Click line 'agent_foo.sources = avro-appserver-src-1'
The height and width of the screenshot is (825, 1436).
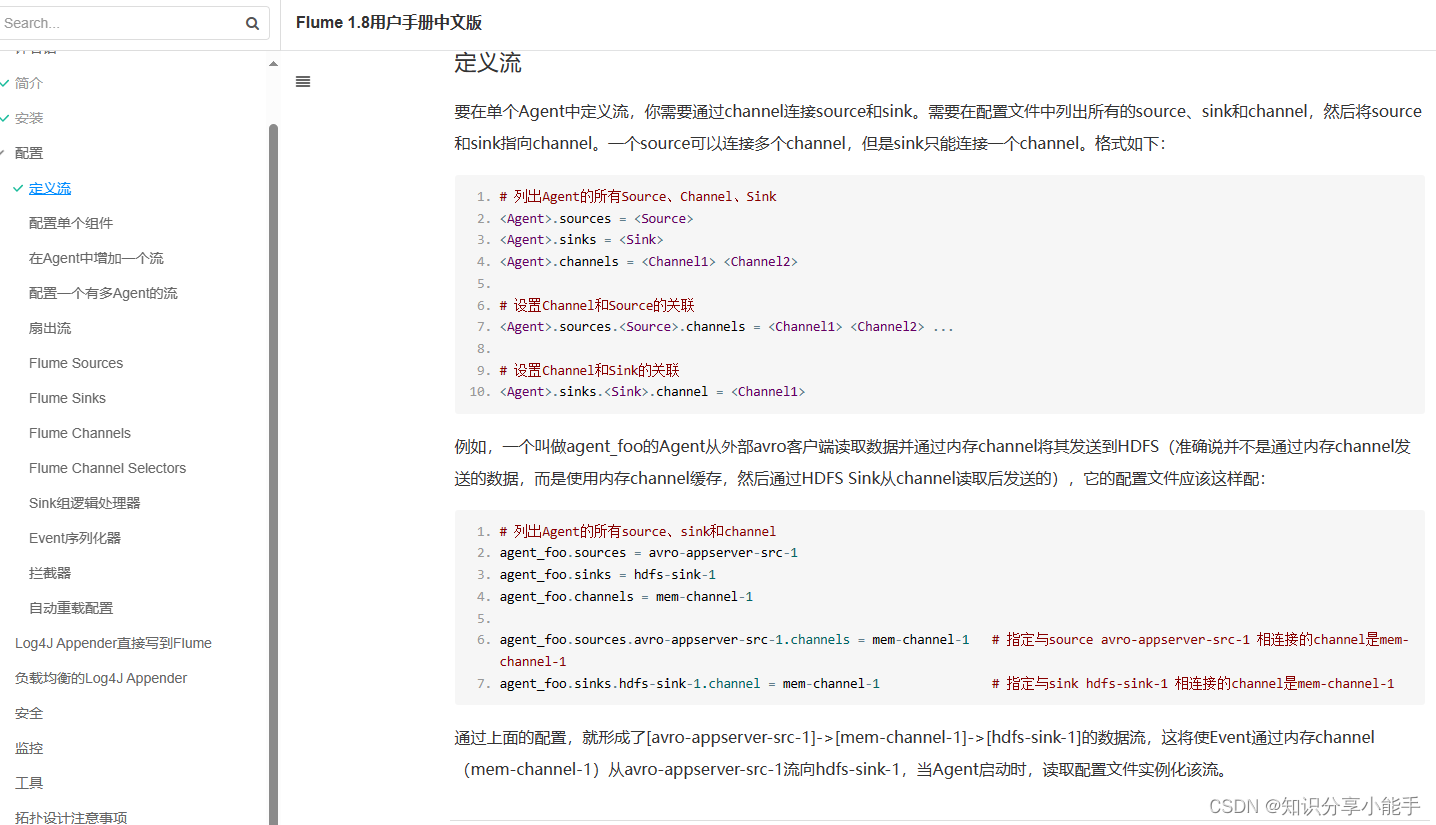pos(649,553)
